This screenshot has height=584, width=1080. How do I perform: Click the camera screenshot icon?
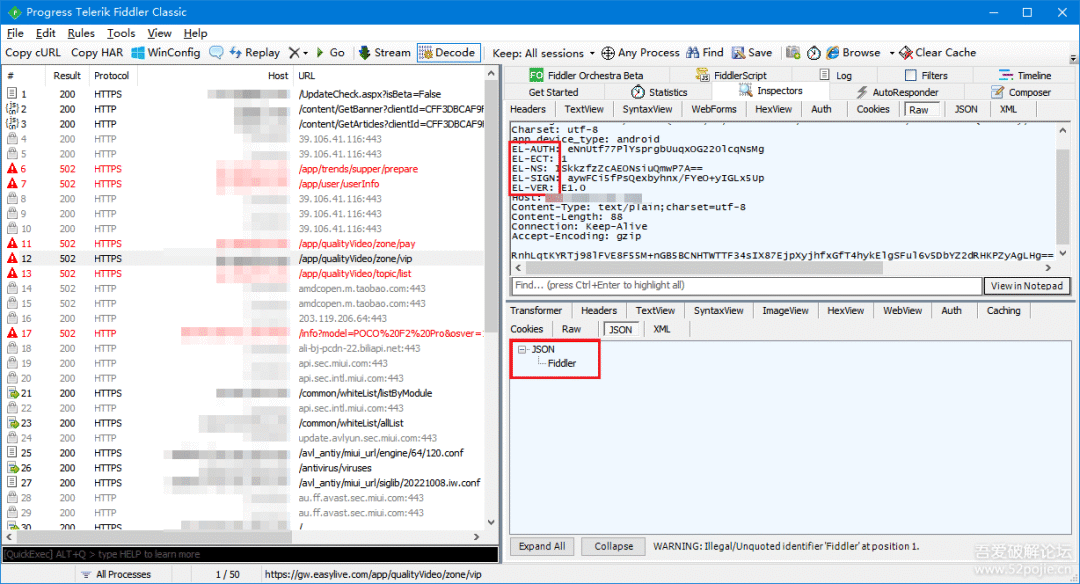click(793, 52)
